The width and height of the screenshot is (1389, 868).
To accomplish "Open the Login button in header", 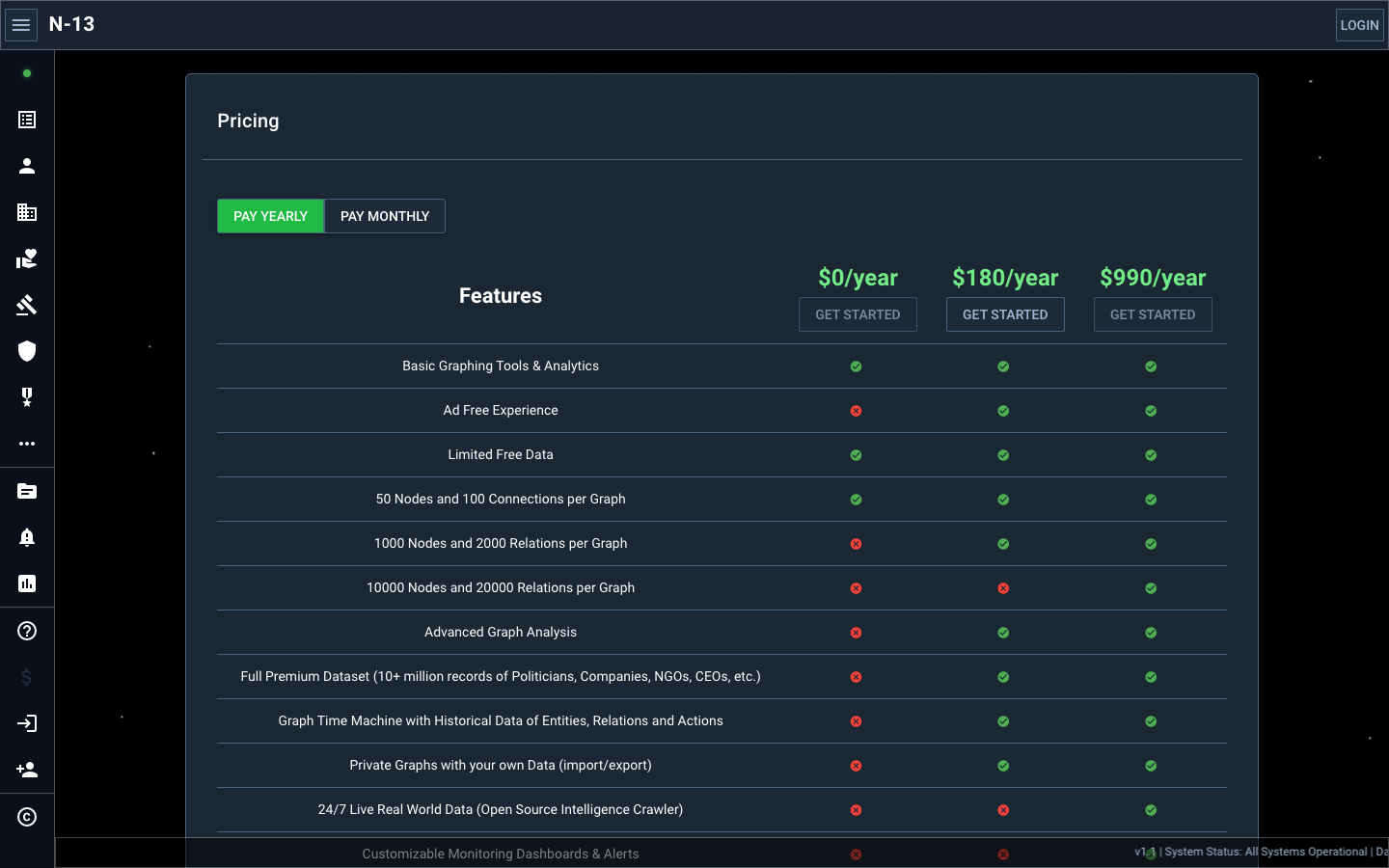I will pyautogui.click(x=1360, y=25).
